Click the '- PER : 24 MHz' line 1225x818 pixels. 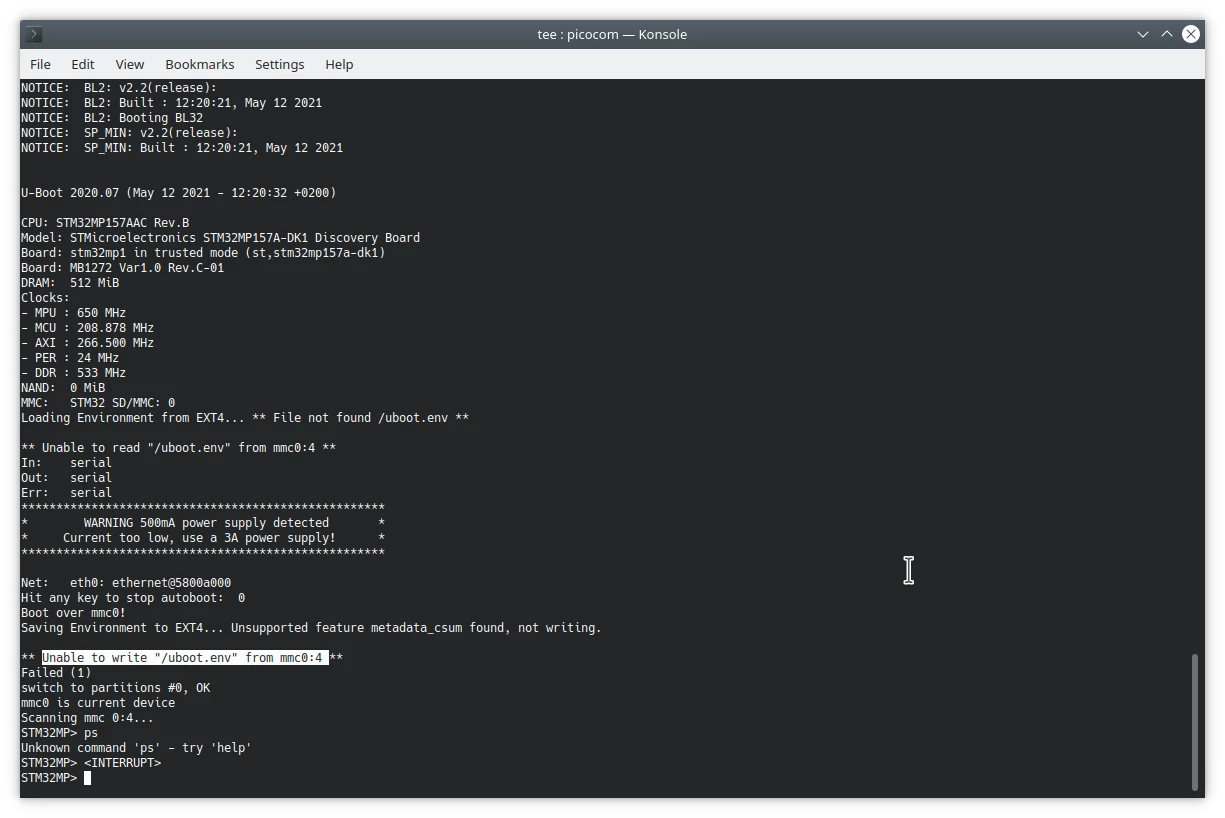pyautogui.click(x=70, y=358)
